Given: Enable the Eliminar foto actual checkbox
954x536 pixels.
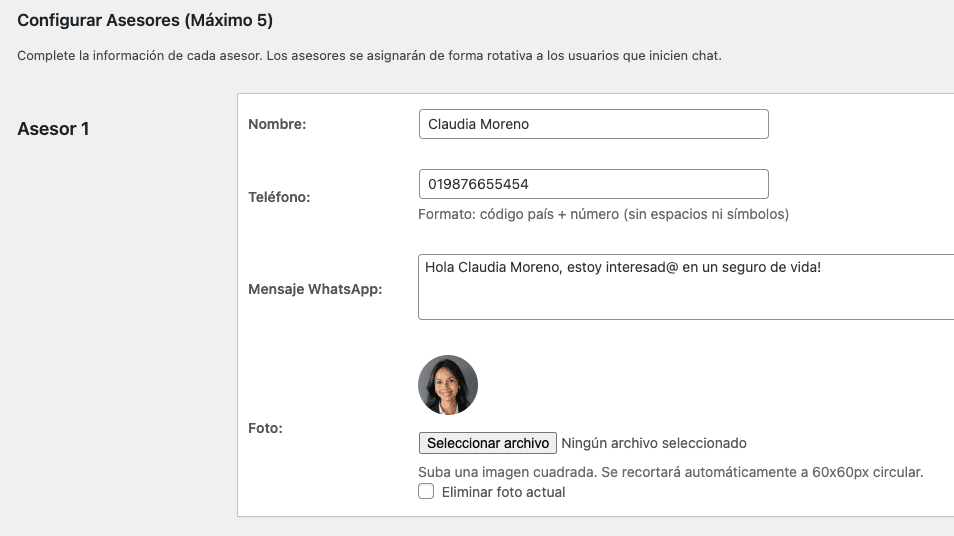Looking at the screenshot, I should click(426, 492).
